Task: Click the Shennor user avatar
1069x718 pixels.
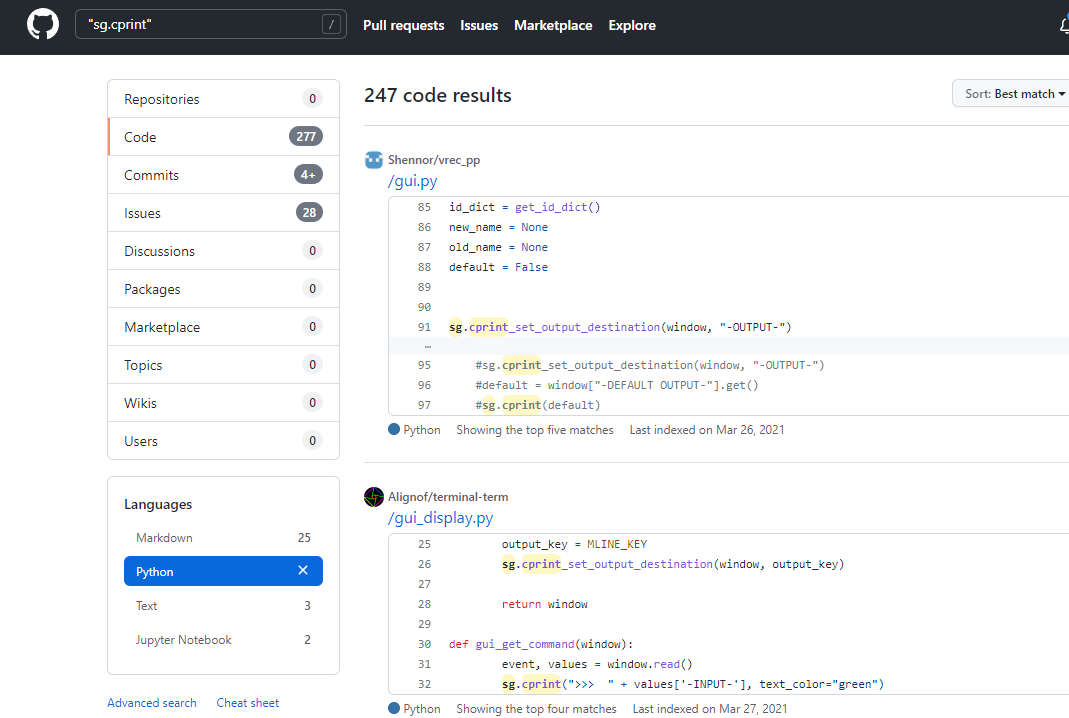Action: coord(374,160)
